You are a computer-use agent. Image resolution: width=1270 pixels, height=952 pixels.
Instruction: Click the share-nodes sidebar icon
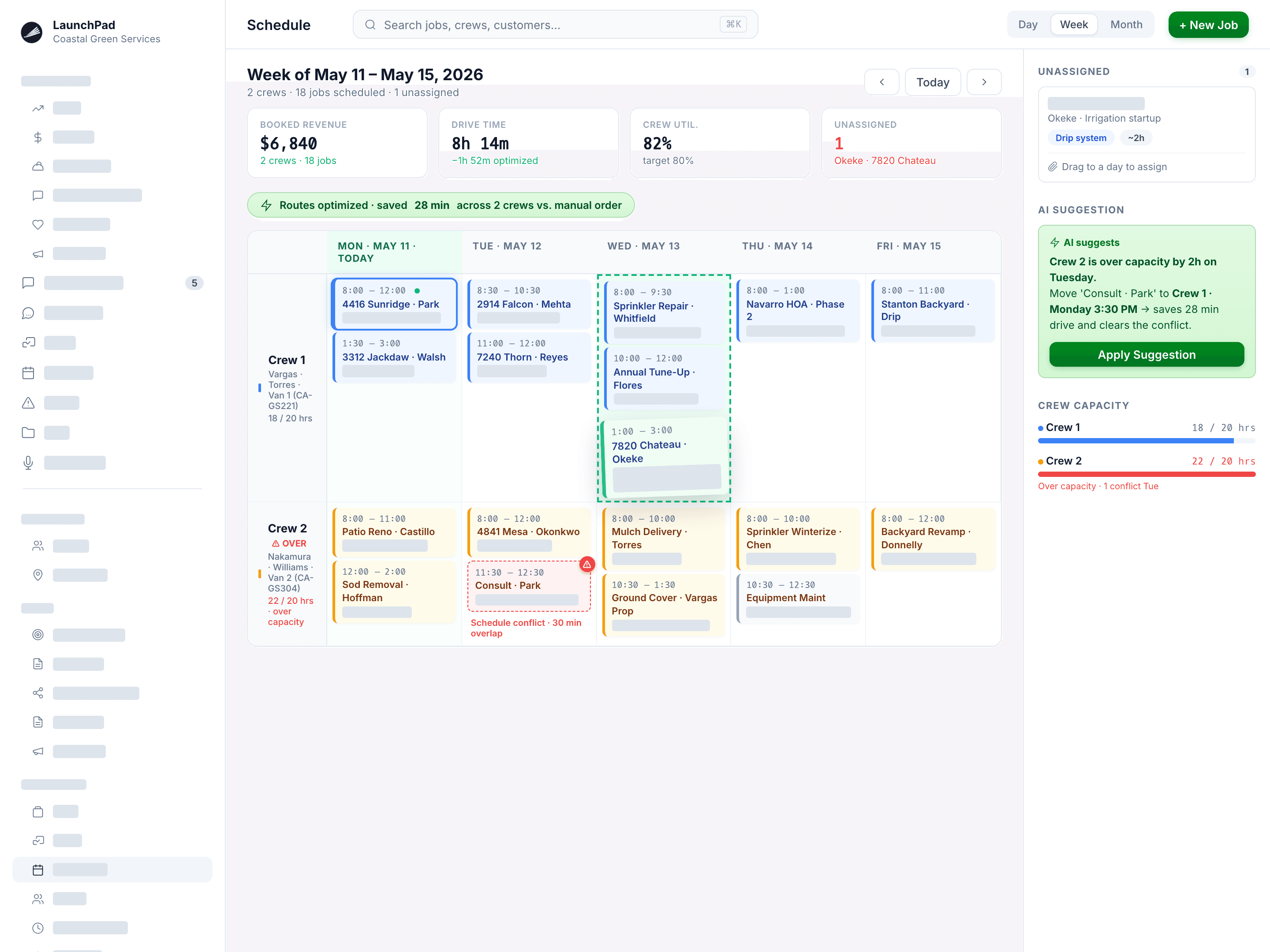38,693
